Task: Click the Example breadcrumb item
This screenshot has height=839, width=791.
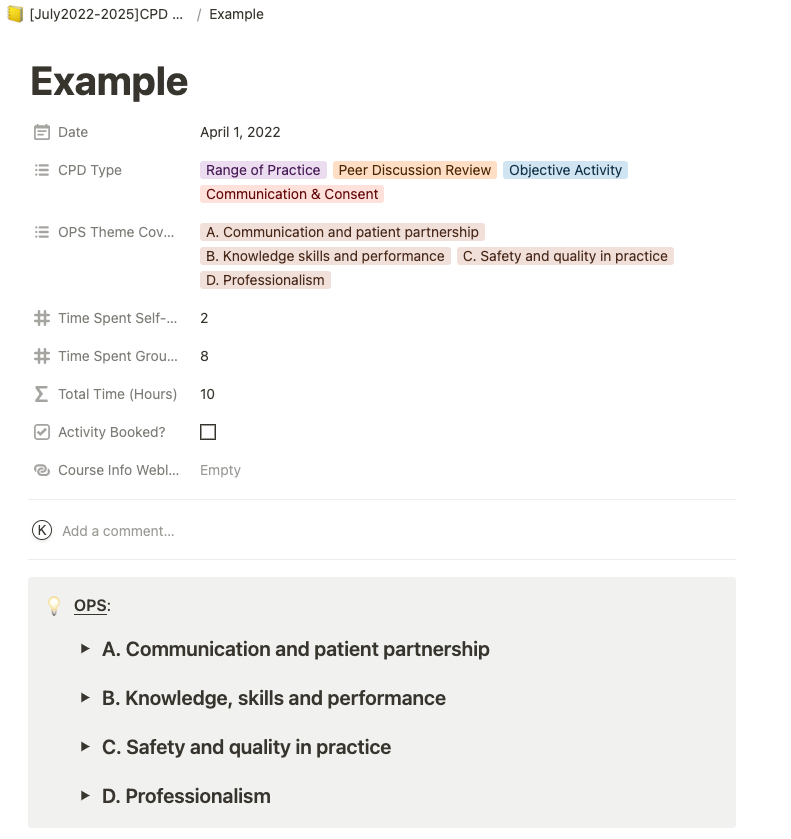Action: (x=236, y=14)
